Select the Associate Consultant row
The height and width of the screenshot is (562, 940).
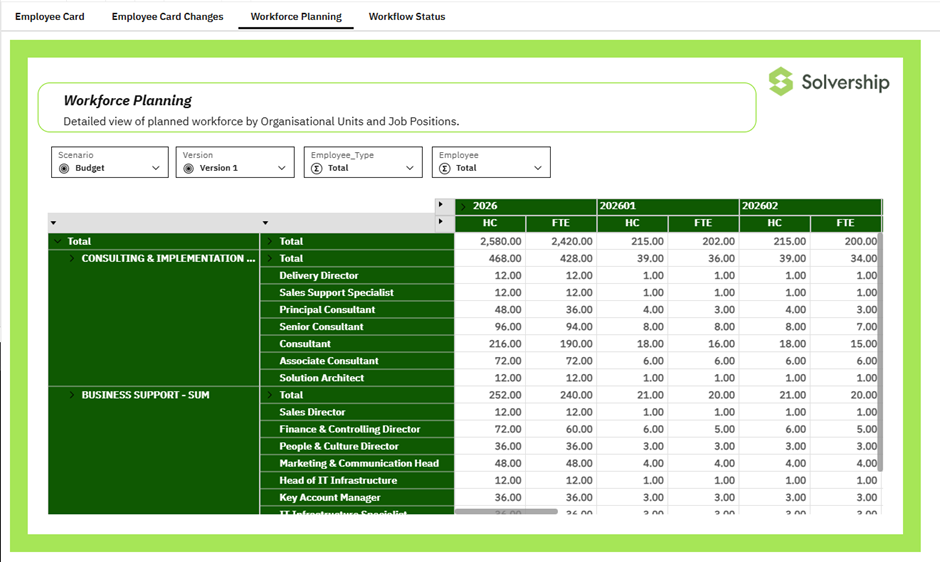pos(357,361)
